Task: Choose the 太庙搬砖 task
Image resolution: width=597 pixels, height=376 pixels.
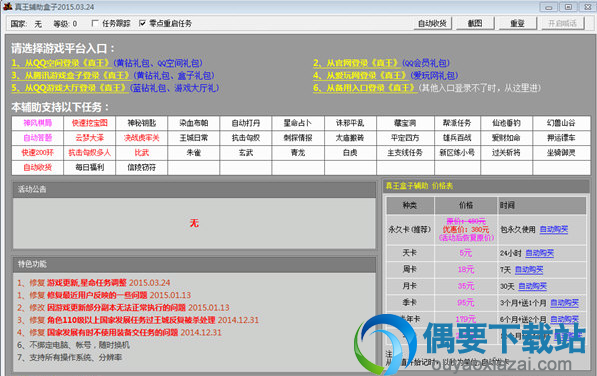Action: pyautogui.click(x=350, y=138)
